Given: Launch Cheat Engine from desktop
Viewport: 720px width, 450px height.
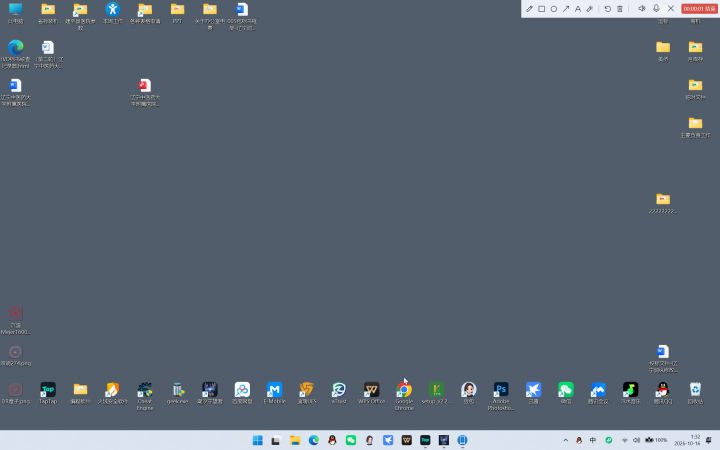Looking at the screenshot, I should click(145, 396).
